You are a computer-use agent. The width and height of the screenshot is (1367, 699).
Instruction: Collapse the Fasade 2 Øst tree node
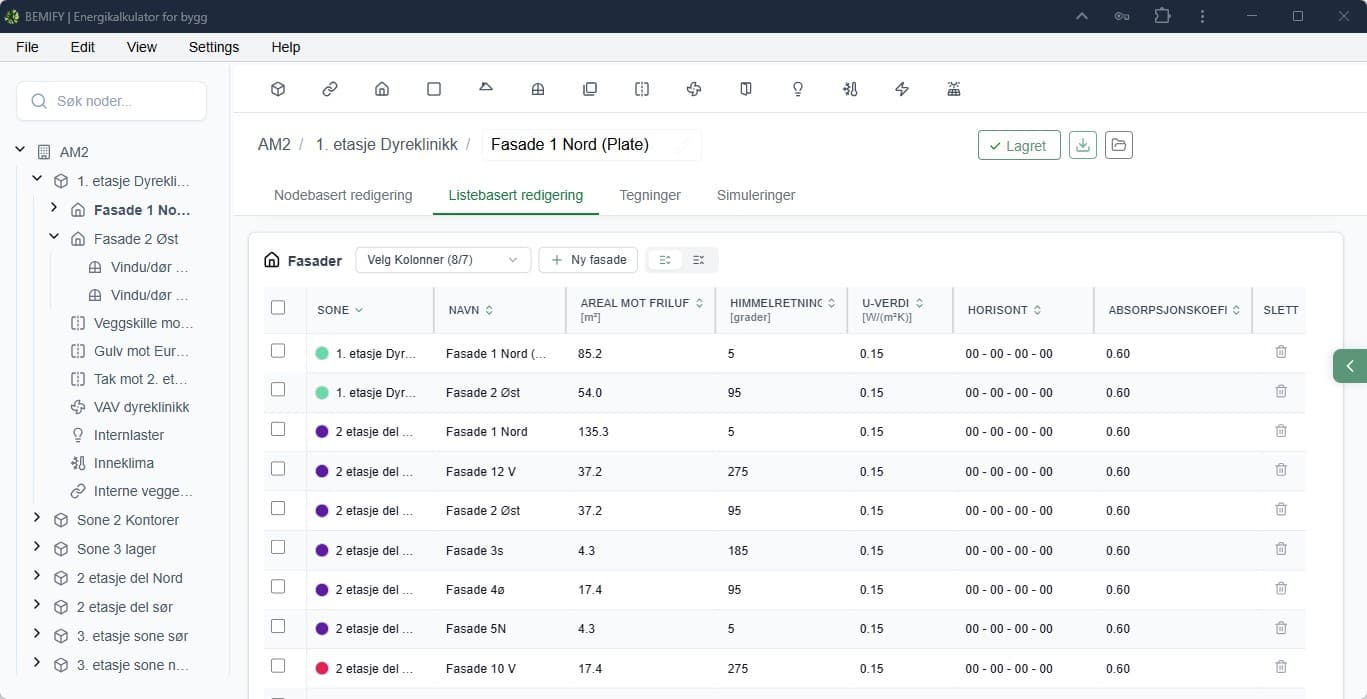(x=54, y=238)
